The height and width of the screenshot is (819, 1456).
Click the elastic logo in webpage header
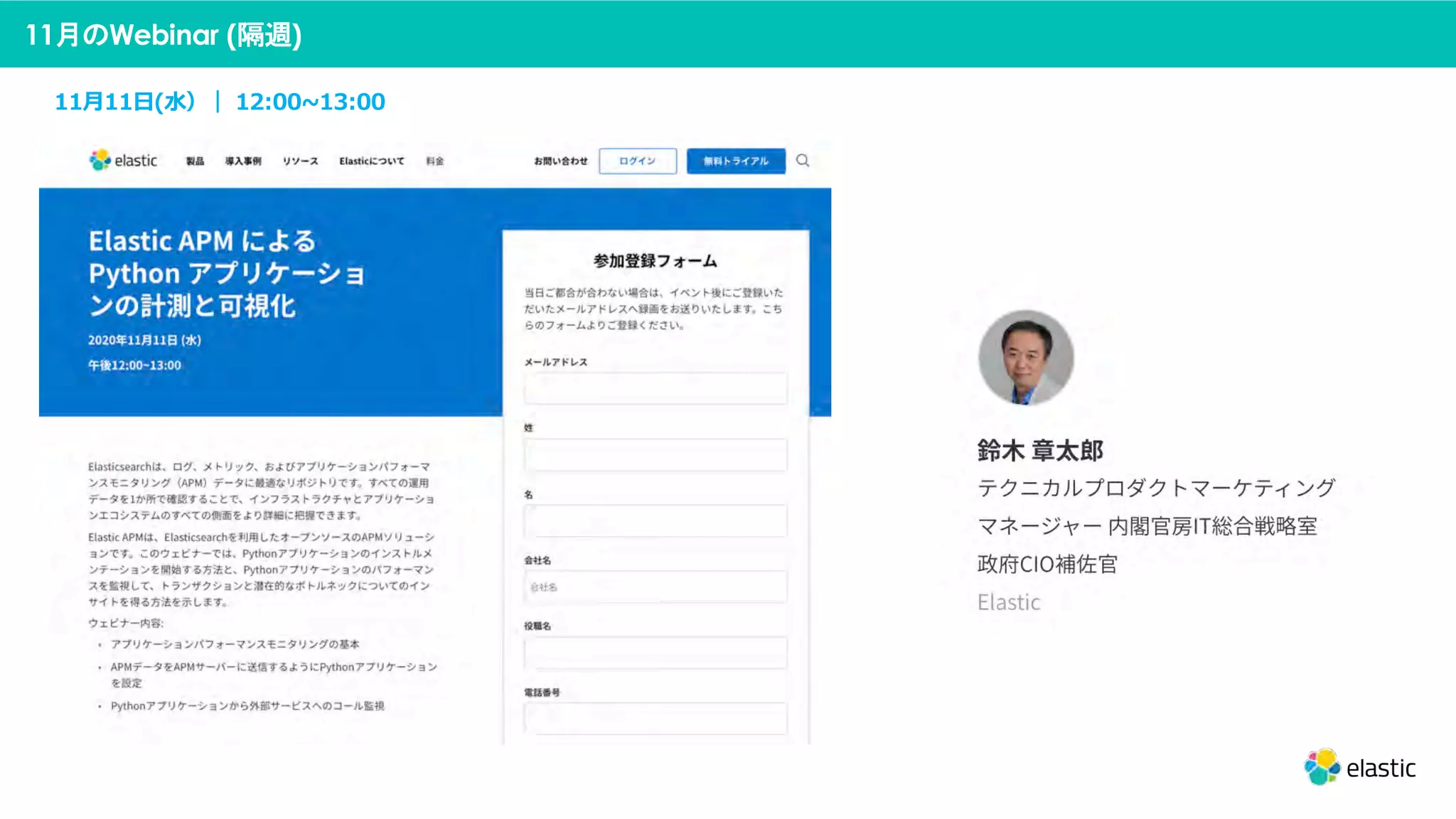click(123, 161)
